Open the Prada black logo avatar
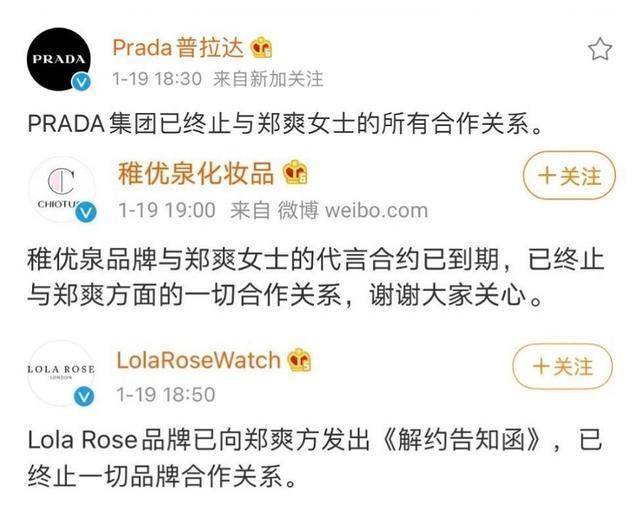The height and width of the screenshot is (512, 640). click(60, 59)
